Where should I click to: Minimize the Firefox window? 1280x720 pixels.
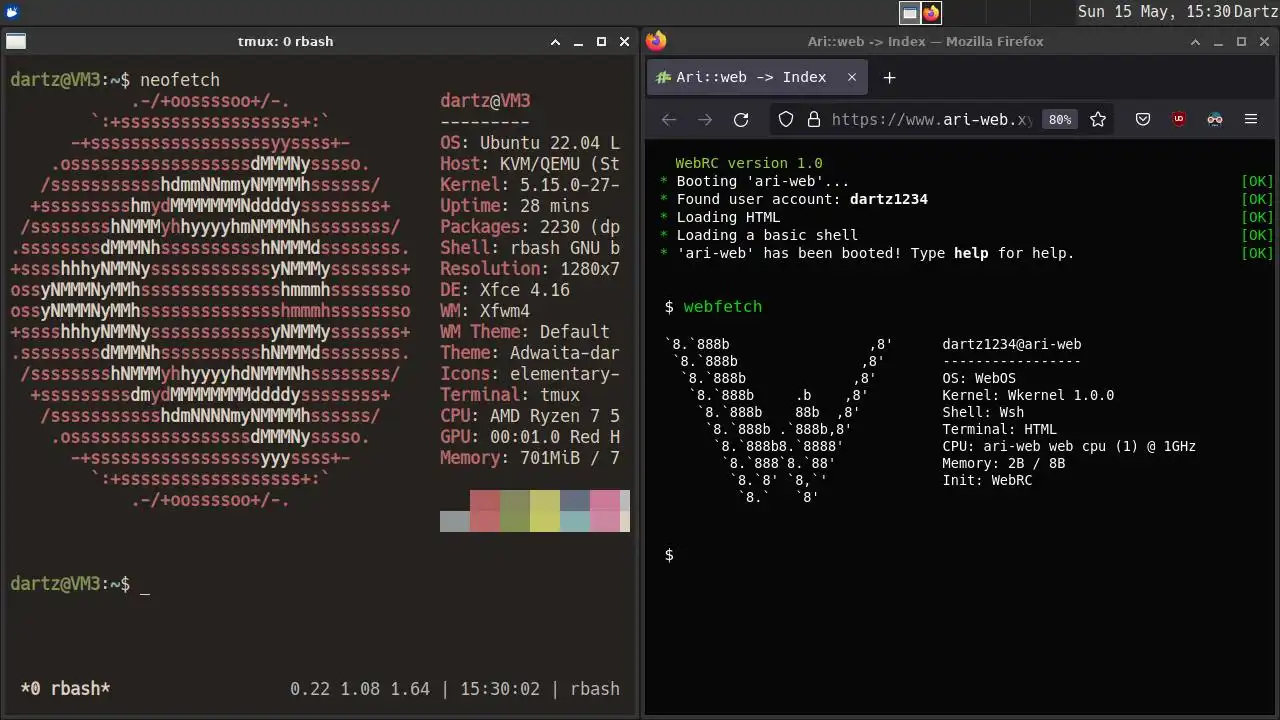click(x=1218, y=42)
